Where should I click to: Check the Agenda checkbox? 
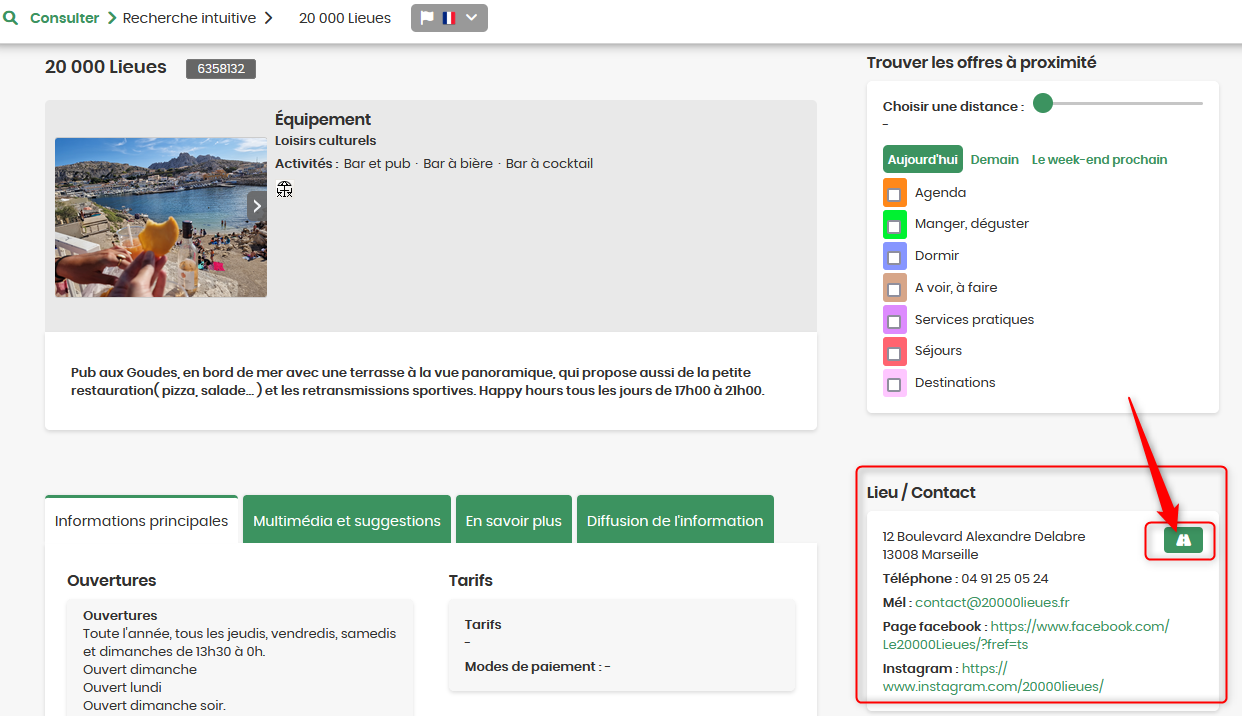pyautogui.click(x=894, y=194)
